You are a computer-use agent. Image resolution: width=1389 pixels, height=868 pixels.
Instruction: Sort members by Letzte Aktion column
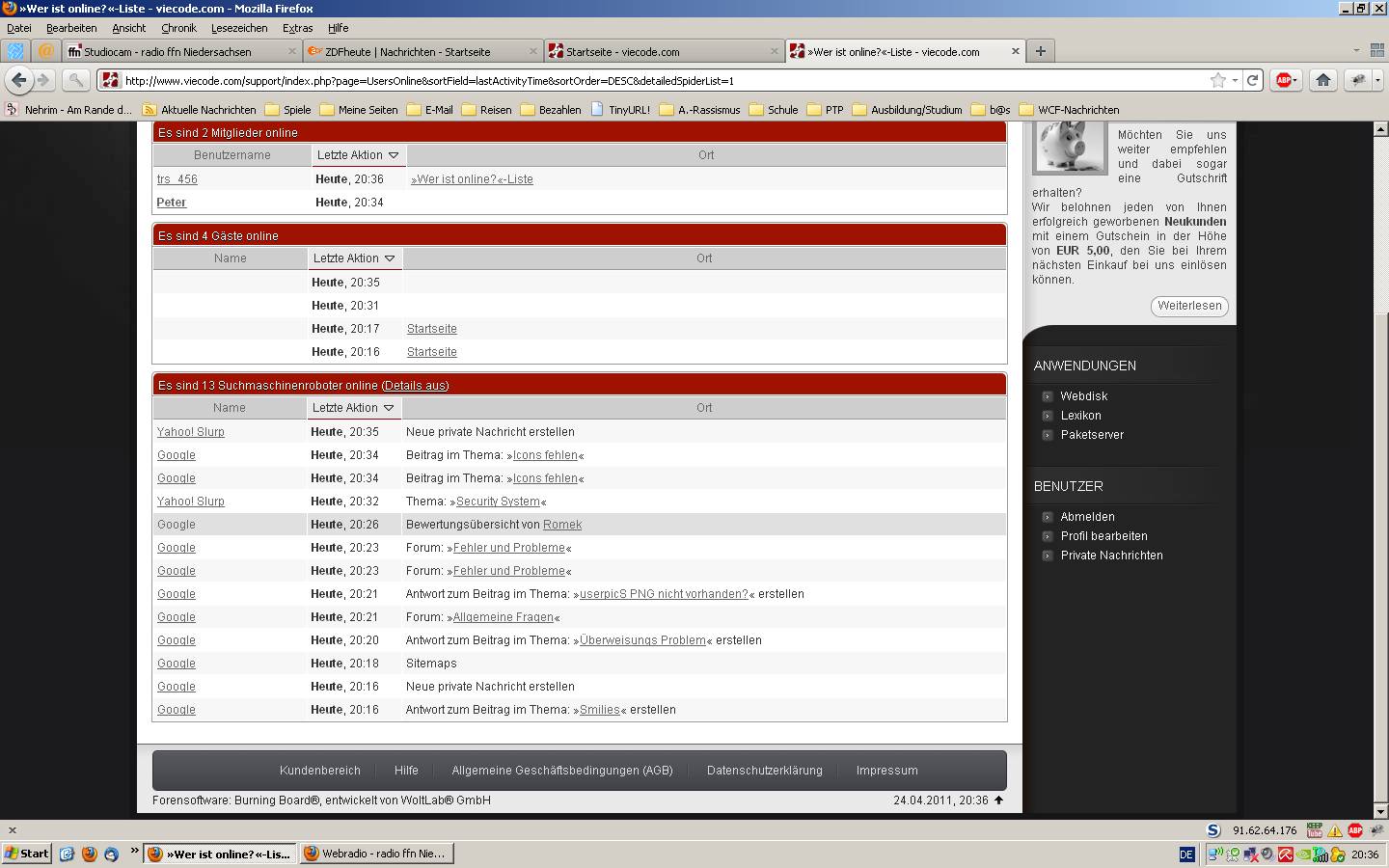tap(357, 155)
